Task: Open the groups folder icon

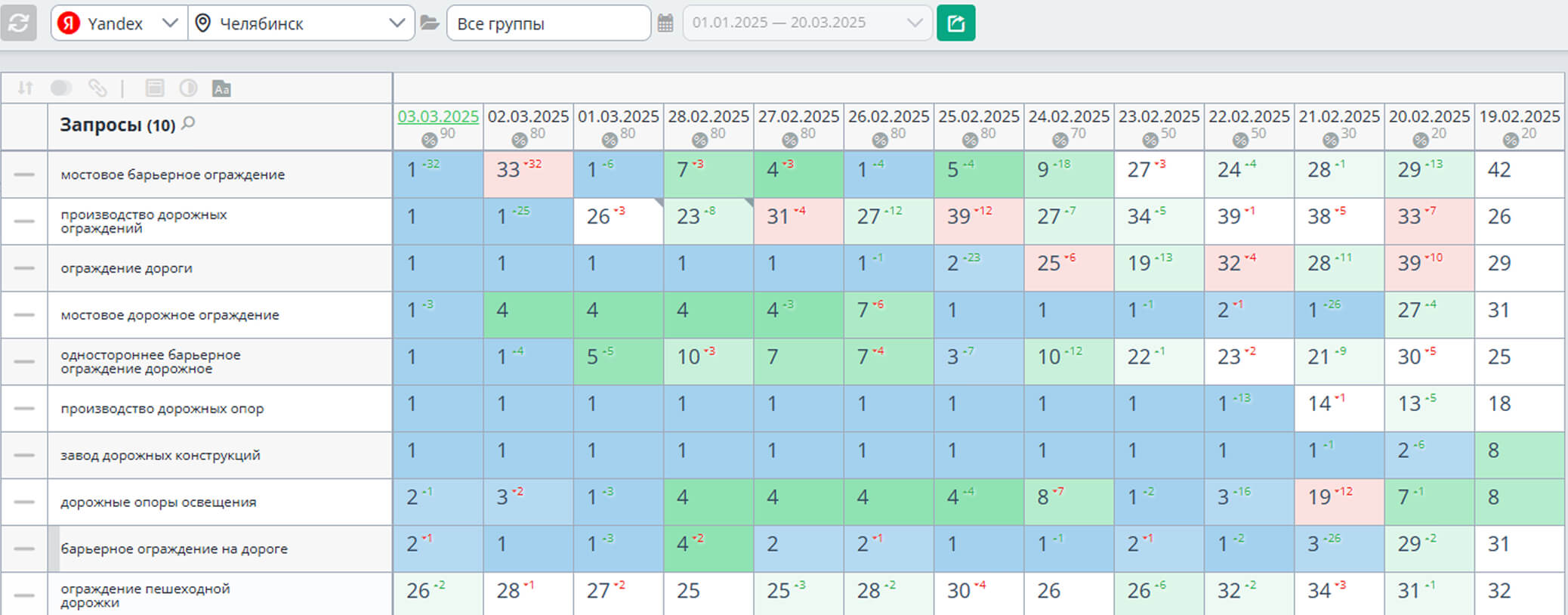Action: [430, 23]
